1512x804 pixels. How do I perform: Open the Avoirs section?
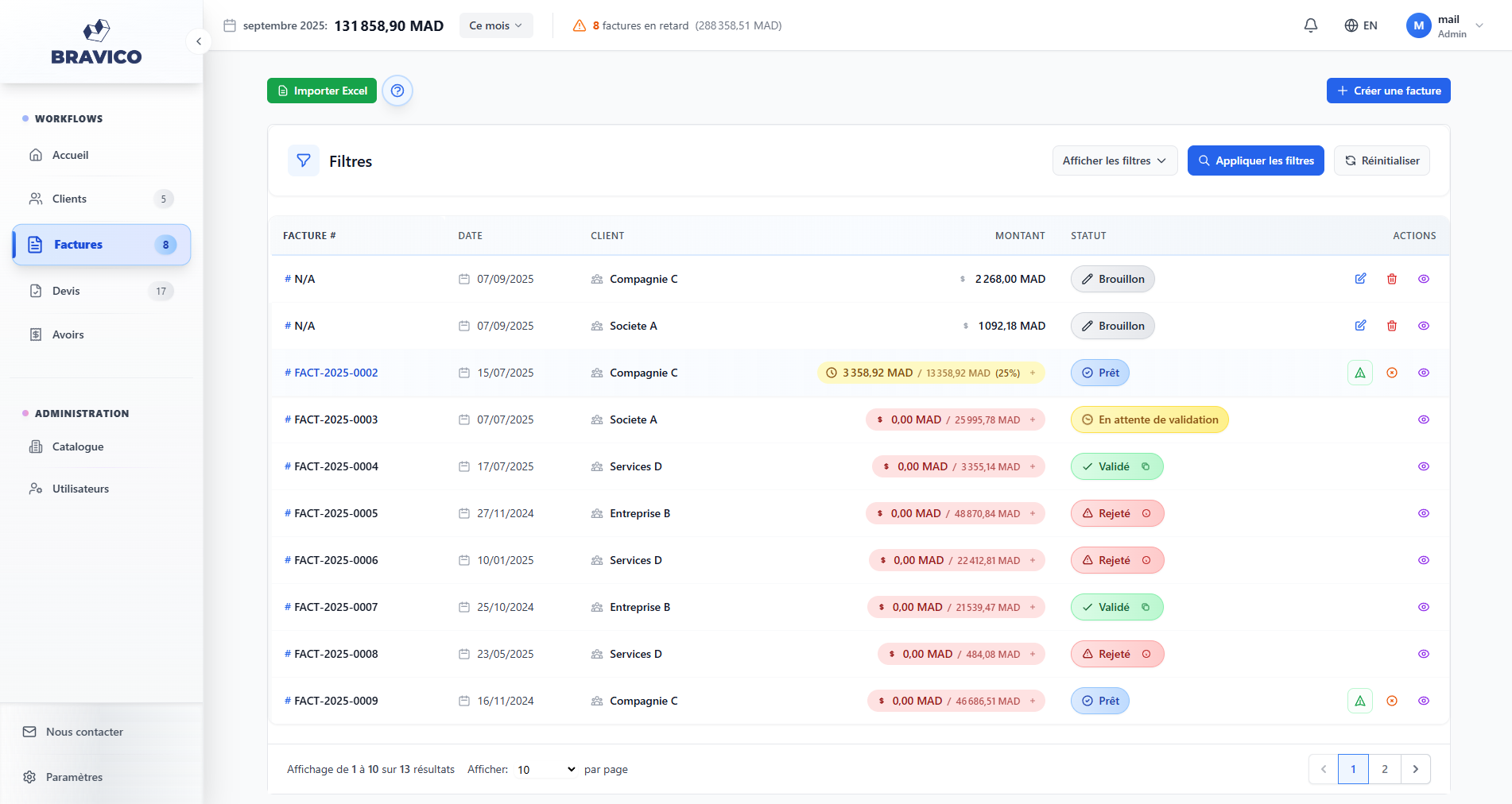click(x=102, y=334)
